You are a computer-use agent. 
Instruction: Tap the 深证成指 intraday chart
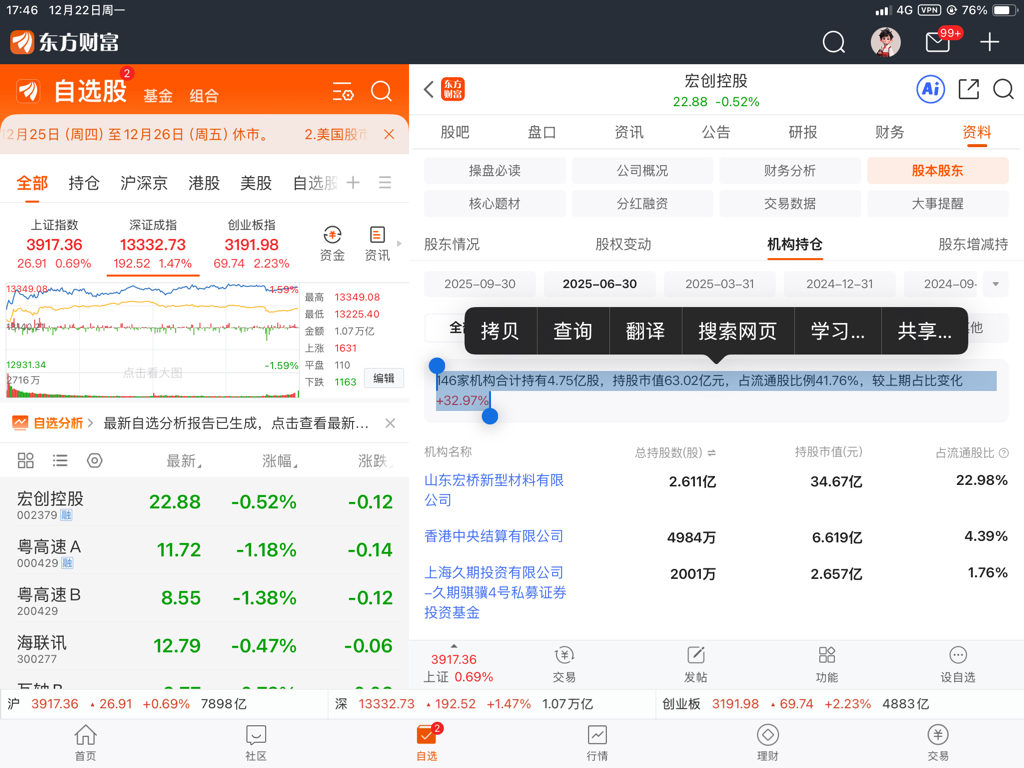[x=152, y=340]
